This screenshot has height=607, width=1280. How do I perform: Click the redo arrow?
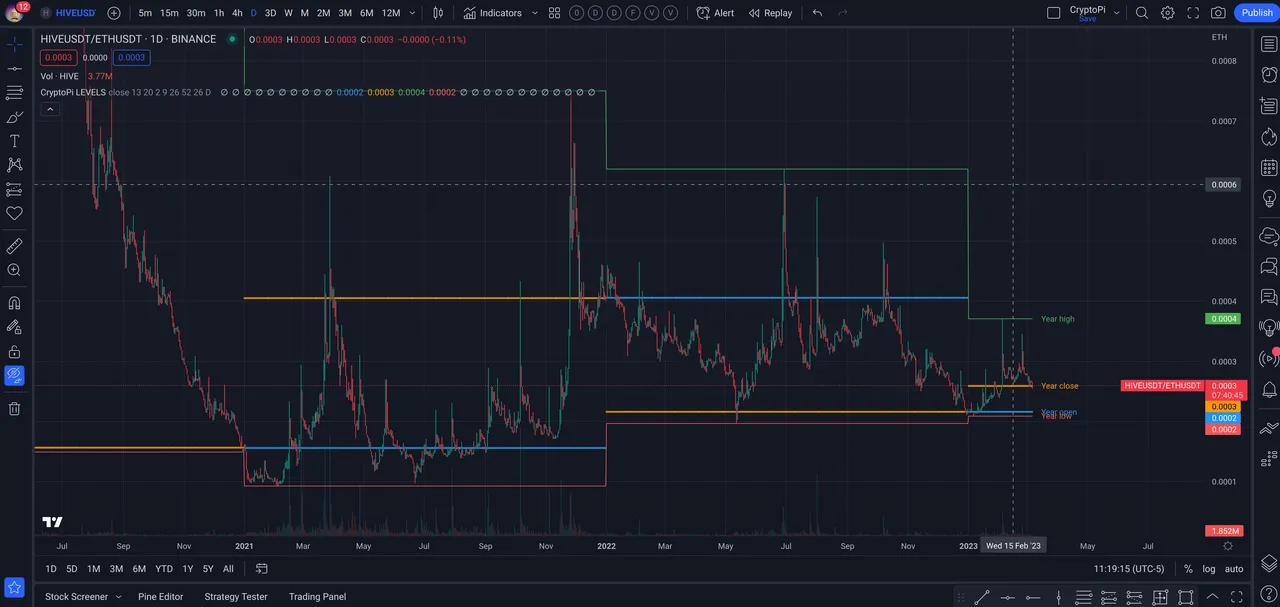click(843, 13)
